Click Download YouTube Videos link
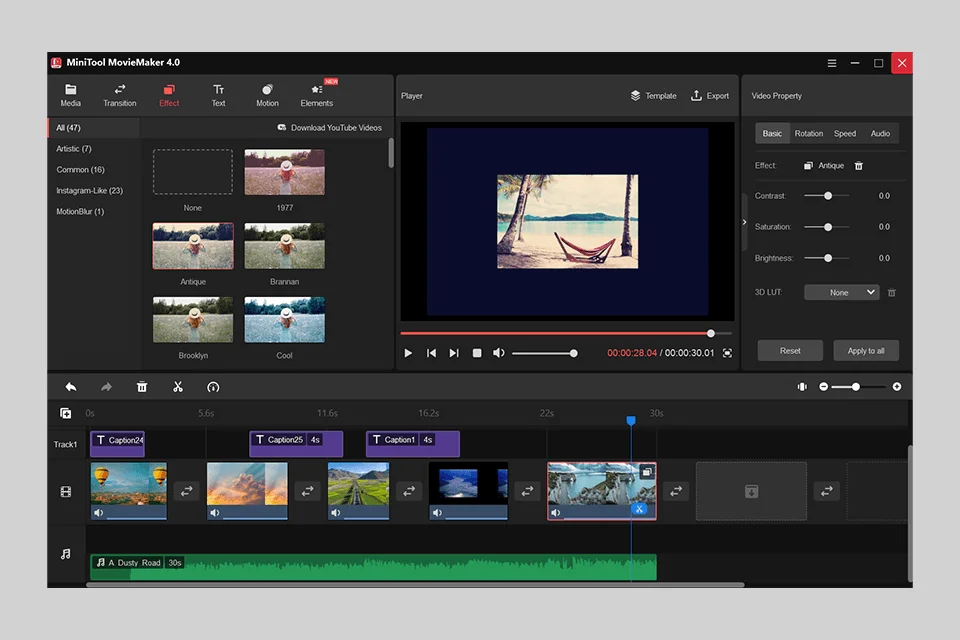This screenshot has height=640, width=960. 329,127
